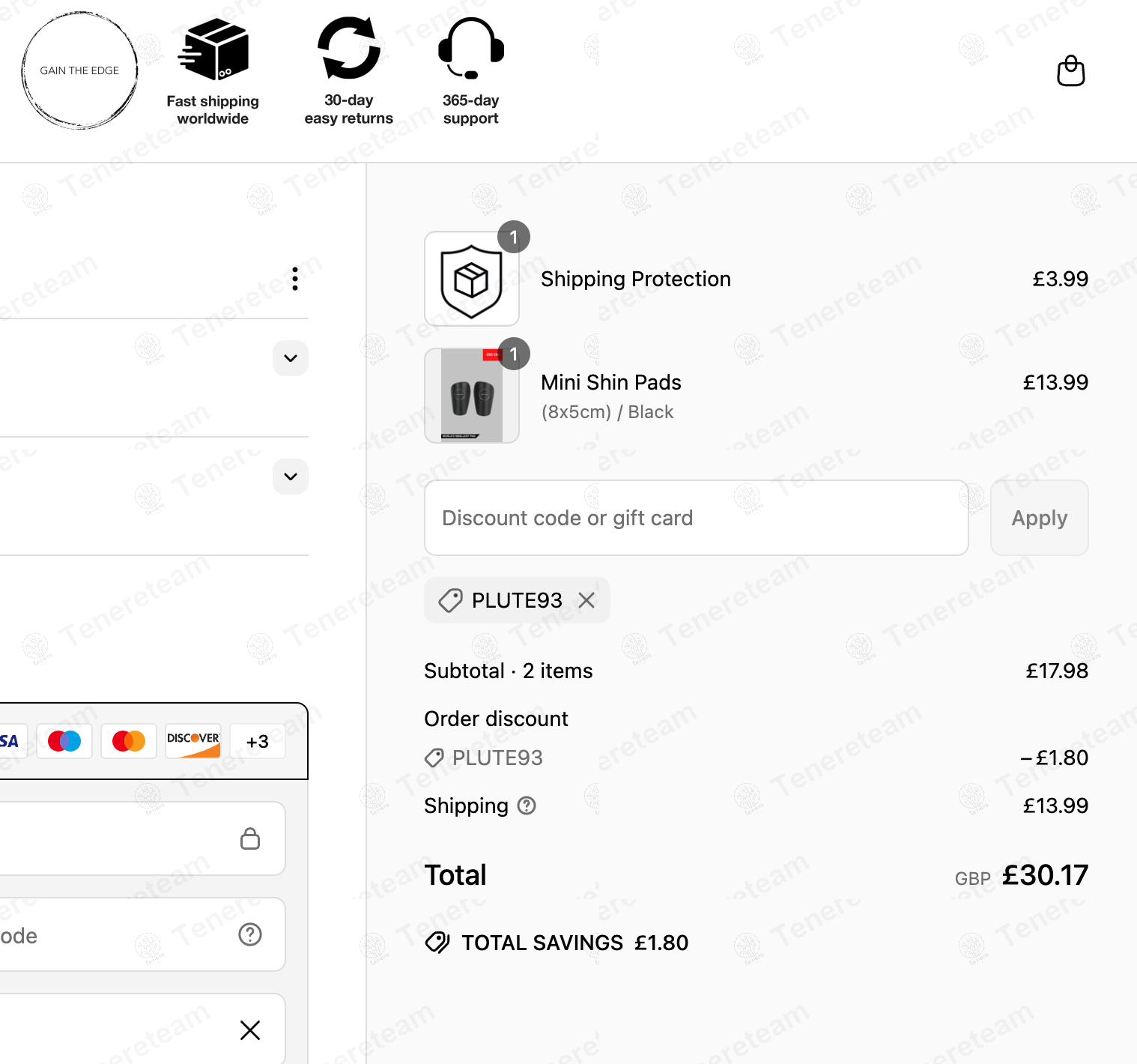Click the Discover card payment icon
The height and width of the screenshot is (1064, 1137).
pyautogui.click(x=193, y=741)
